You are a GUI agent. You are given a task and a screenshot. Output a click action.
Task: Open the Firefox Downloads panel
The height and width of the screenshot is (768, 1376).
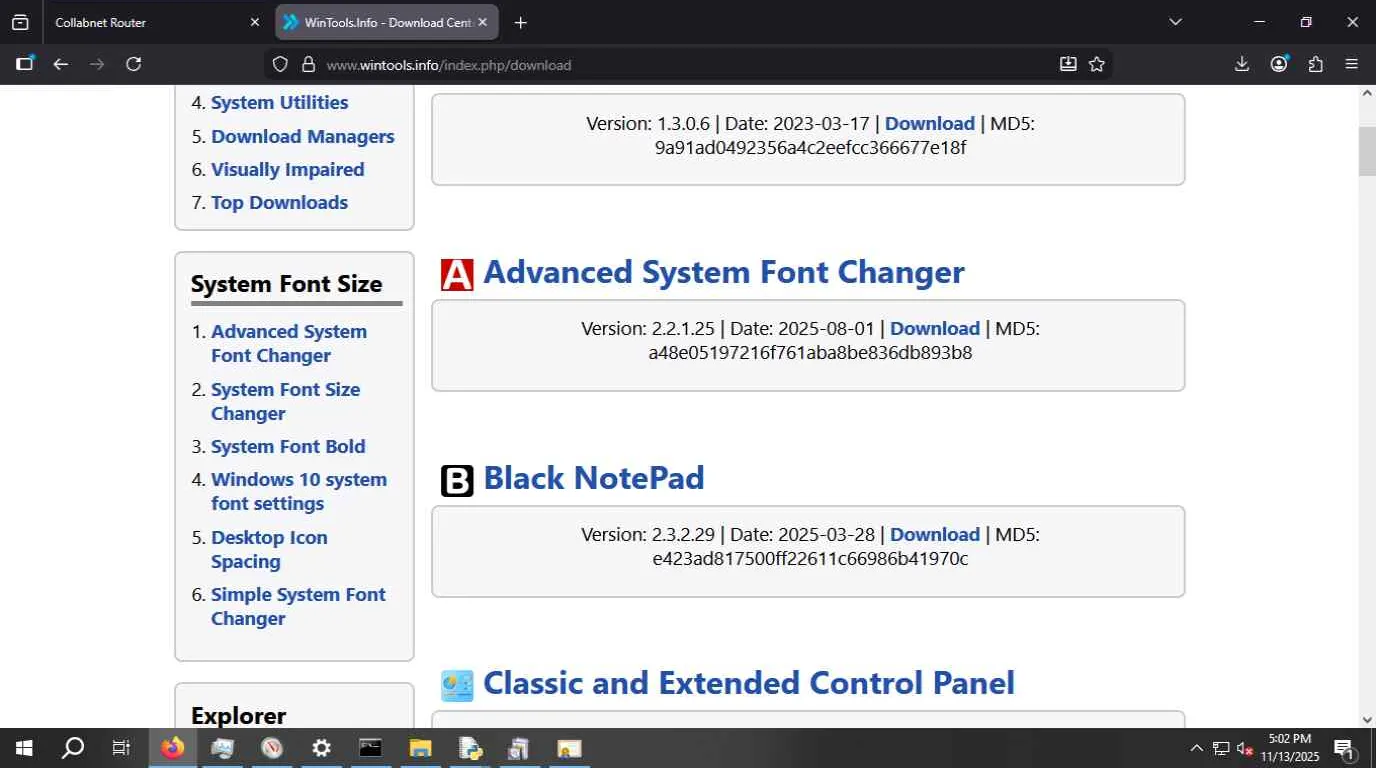click(x=1242, y=64)
